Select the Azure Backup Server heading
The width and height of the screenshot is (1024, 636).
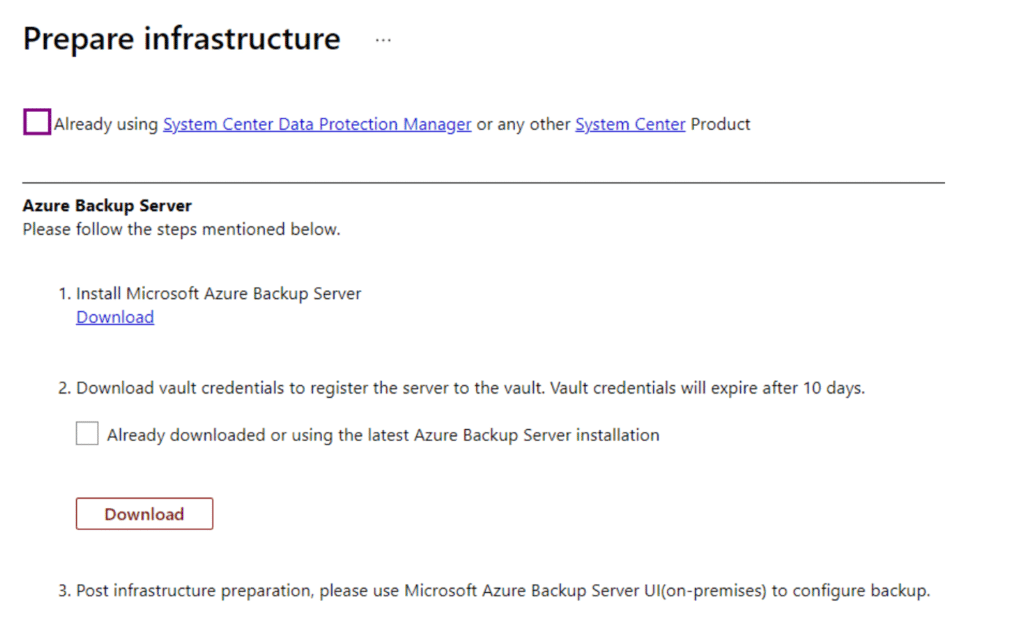click(107, 205)
